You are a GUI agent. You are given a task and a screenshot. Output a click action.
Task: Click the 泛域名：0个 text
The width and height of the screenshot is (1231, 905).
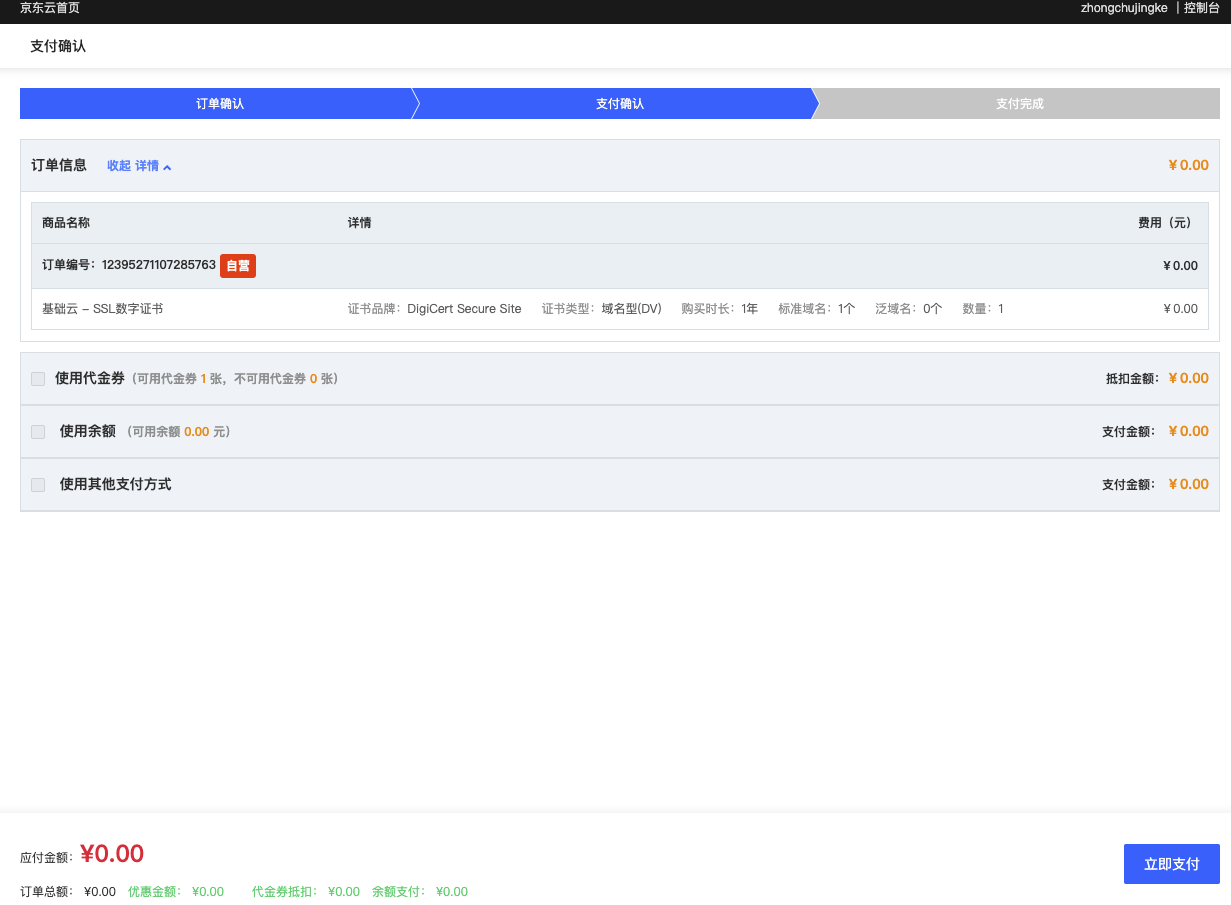(x=908, y=309)
